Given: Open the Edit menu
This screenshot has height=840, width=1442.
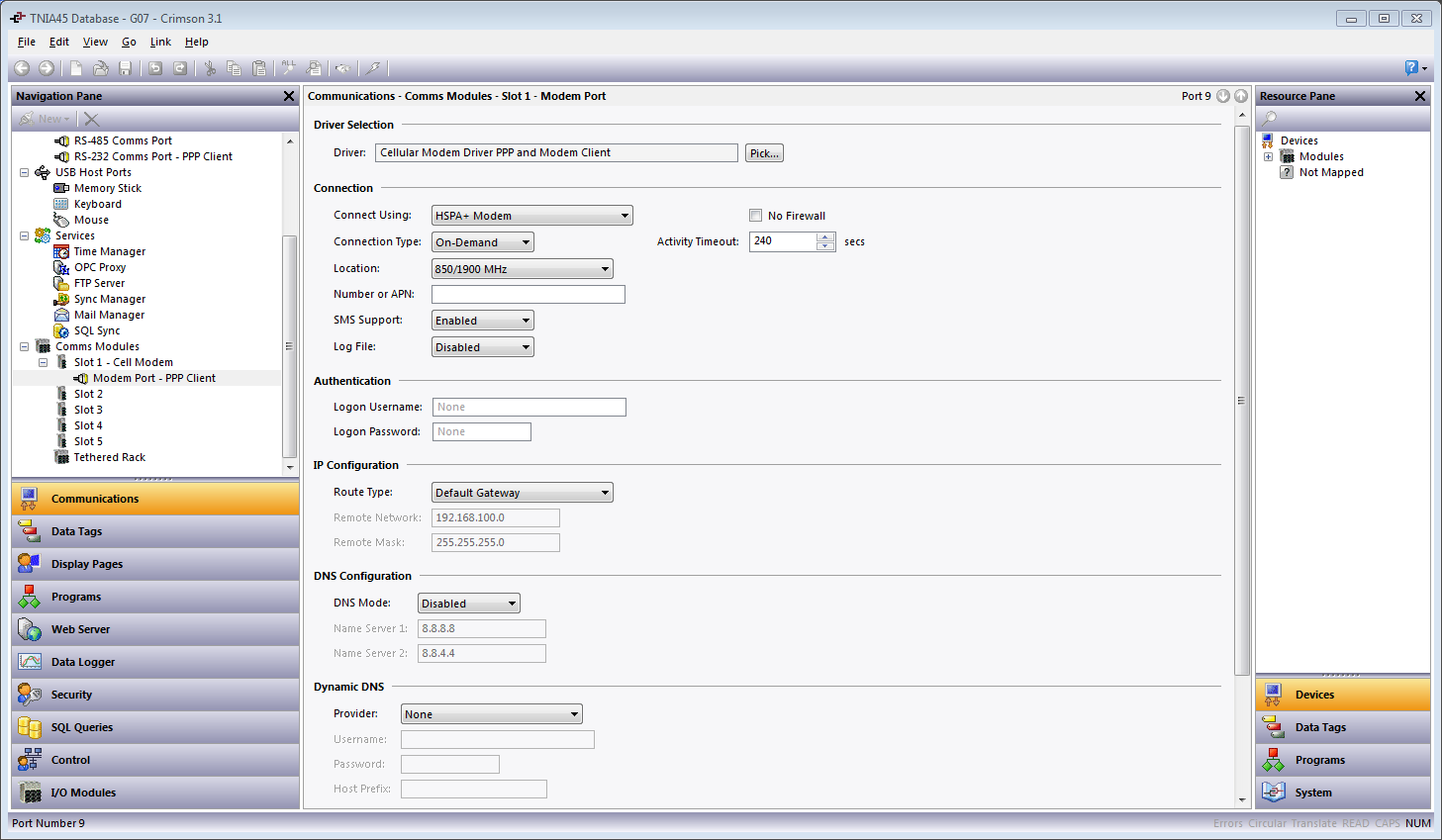Looking at the screenshot, I should [x=59, y=42].
